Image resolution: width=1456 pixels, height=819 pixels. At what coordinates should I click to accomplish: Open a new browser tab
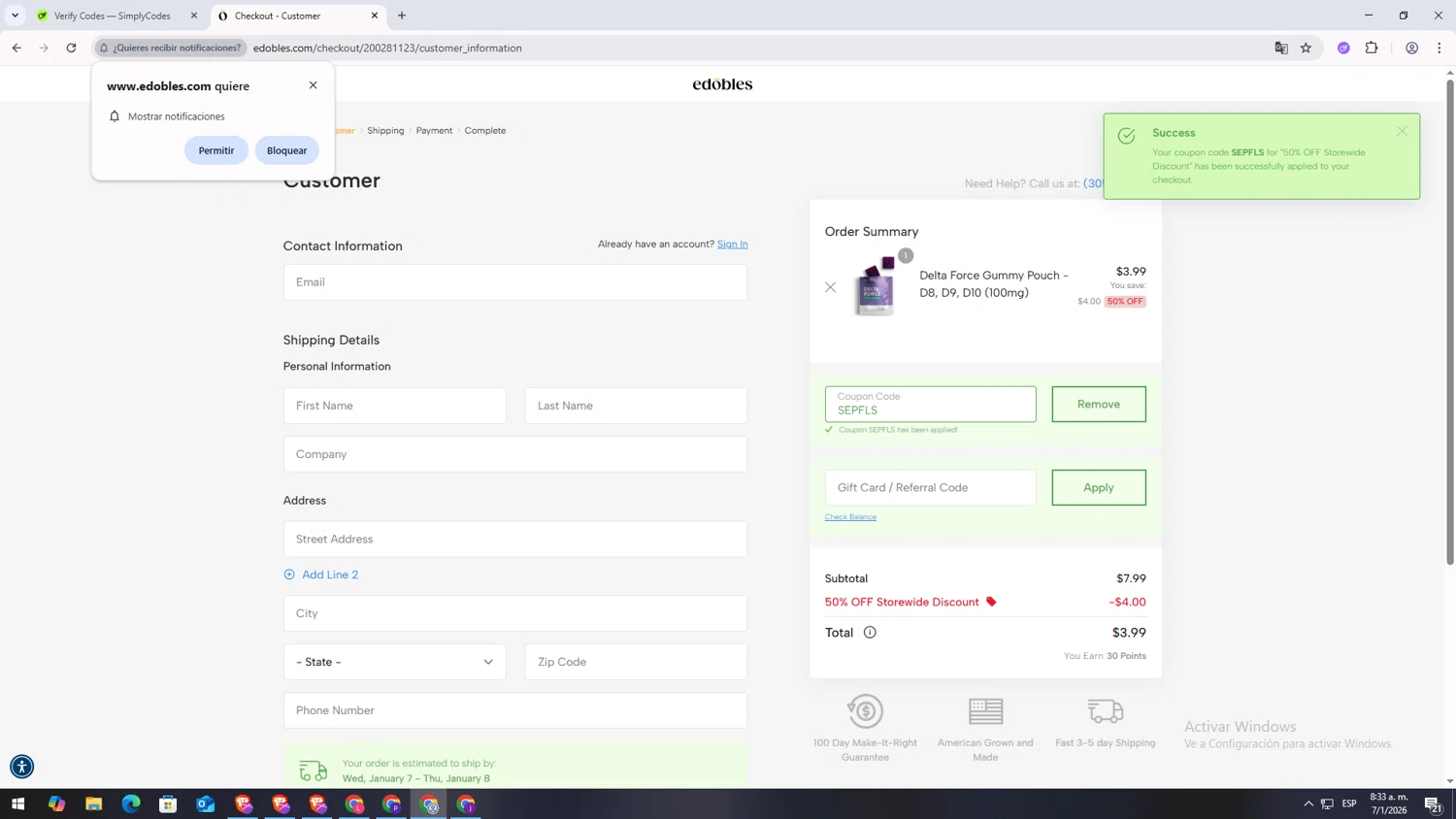click(402, 16)
